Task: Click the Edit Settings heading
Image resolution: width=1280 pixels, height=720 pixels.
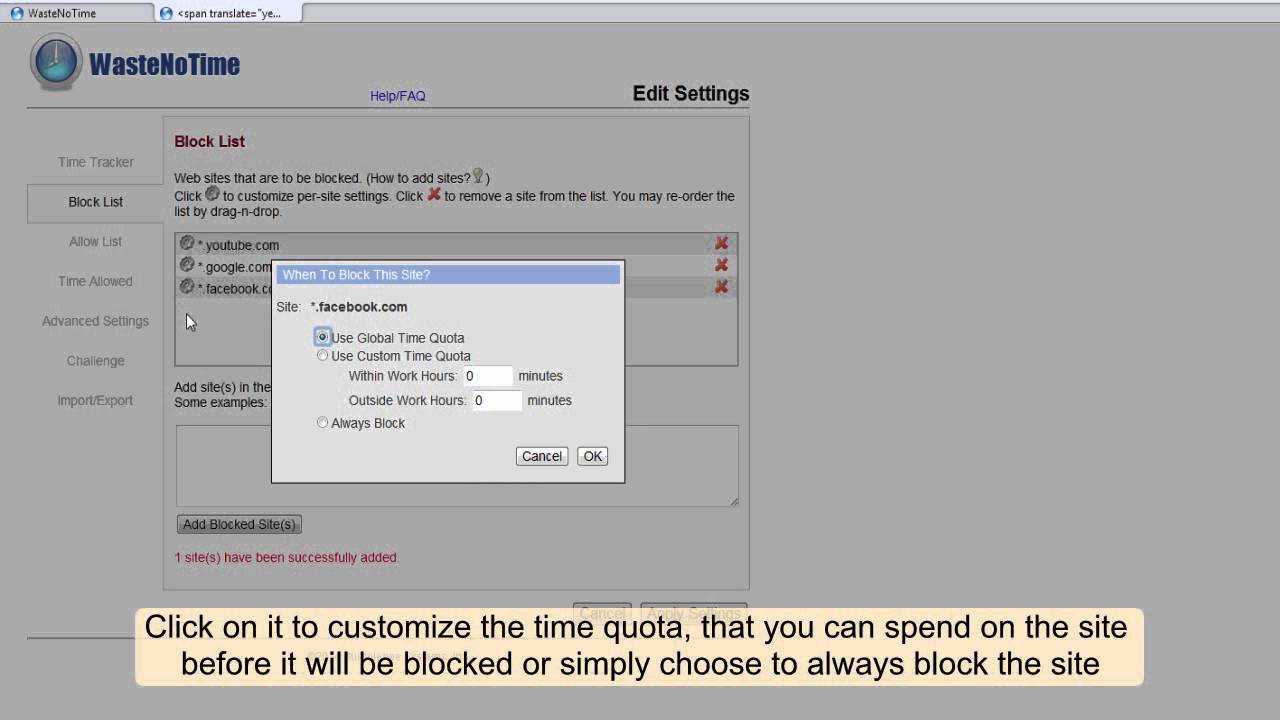Action: pyautogui.click(x=691, y=94)
